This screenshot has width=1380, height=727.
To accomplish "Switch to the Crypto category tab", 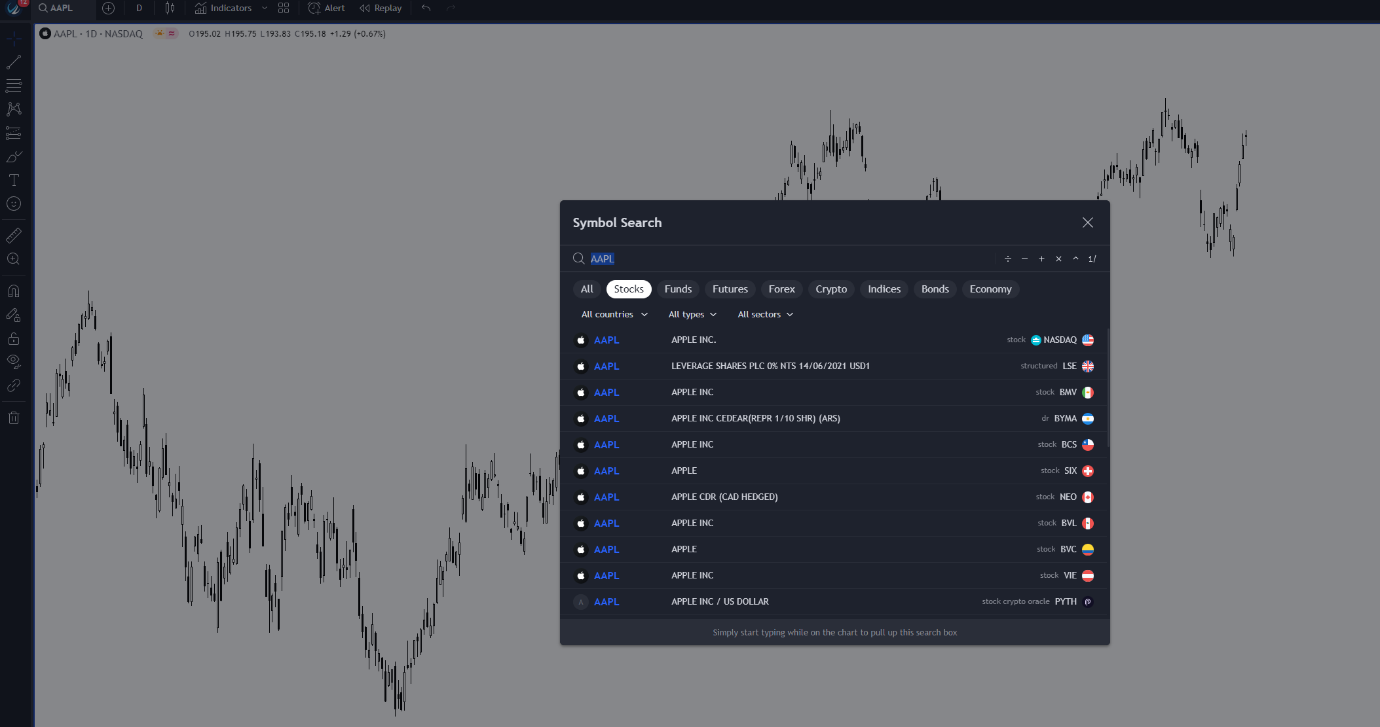I will pyautogui.click(x=831, y=289).
